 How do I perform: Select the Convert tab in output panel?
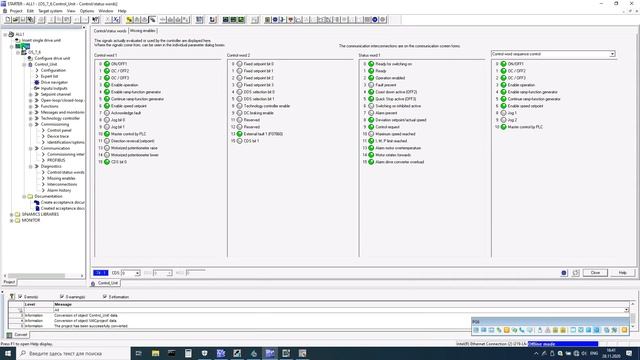18,335
